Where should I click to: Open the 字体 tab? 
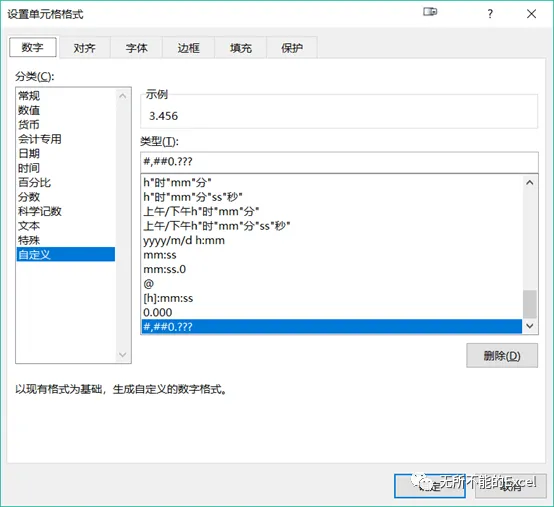(x=136, y=48)
